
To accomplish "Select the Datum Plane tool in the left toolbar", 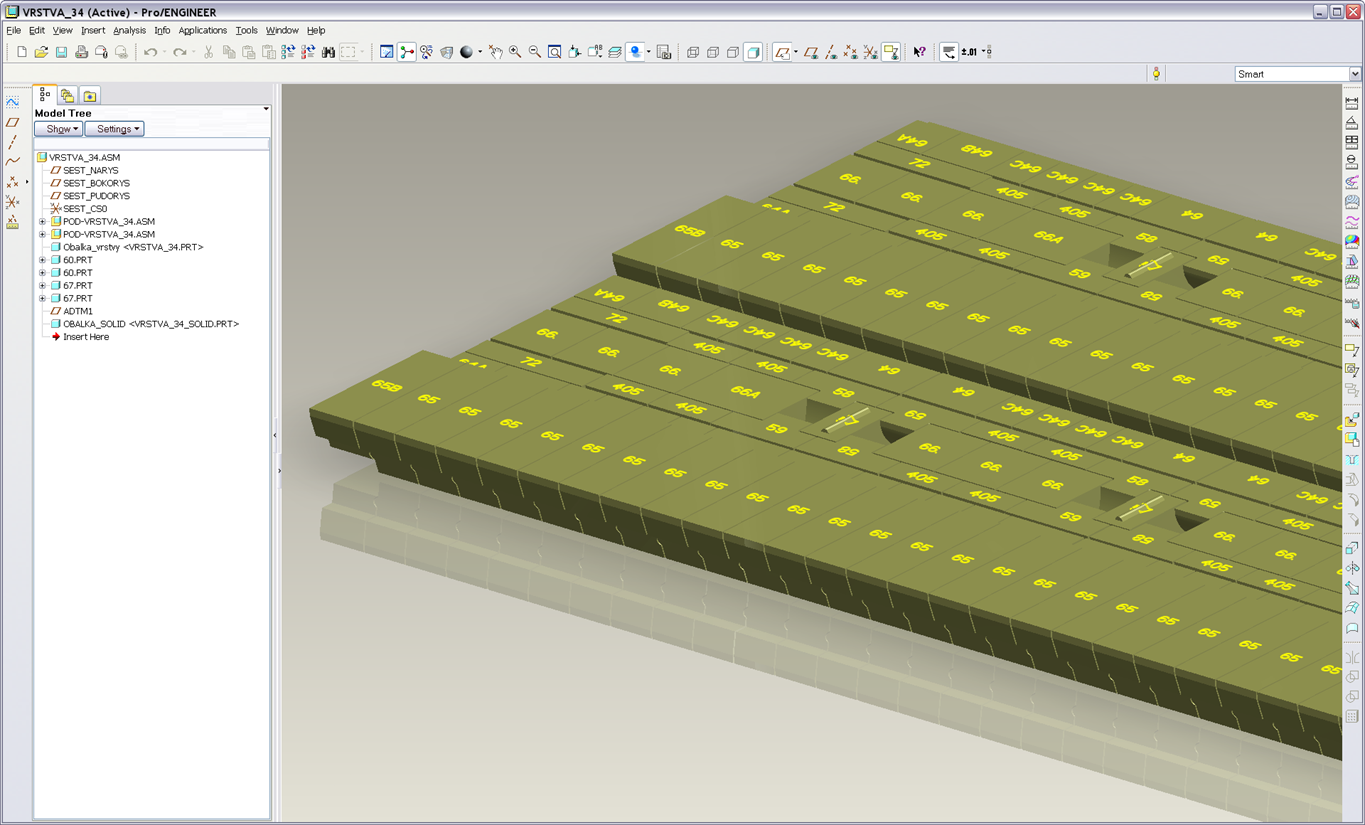I will (12, 122).
